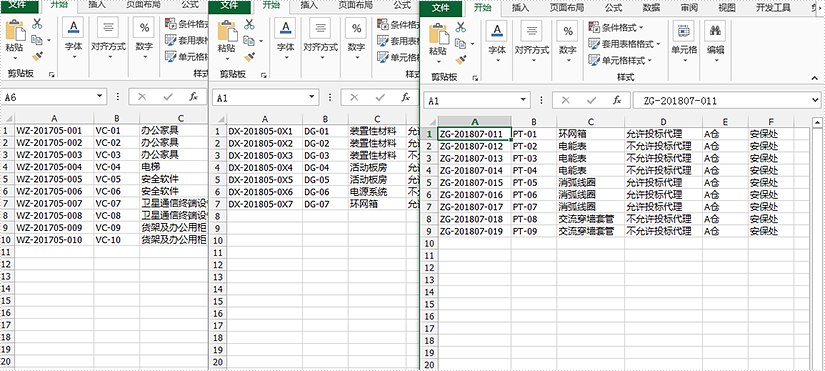
Task: Click Paste icon in right window
Action: [438, 35]
